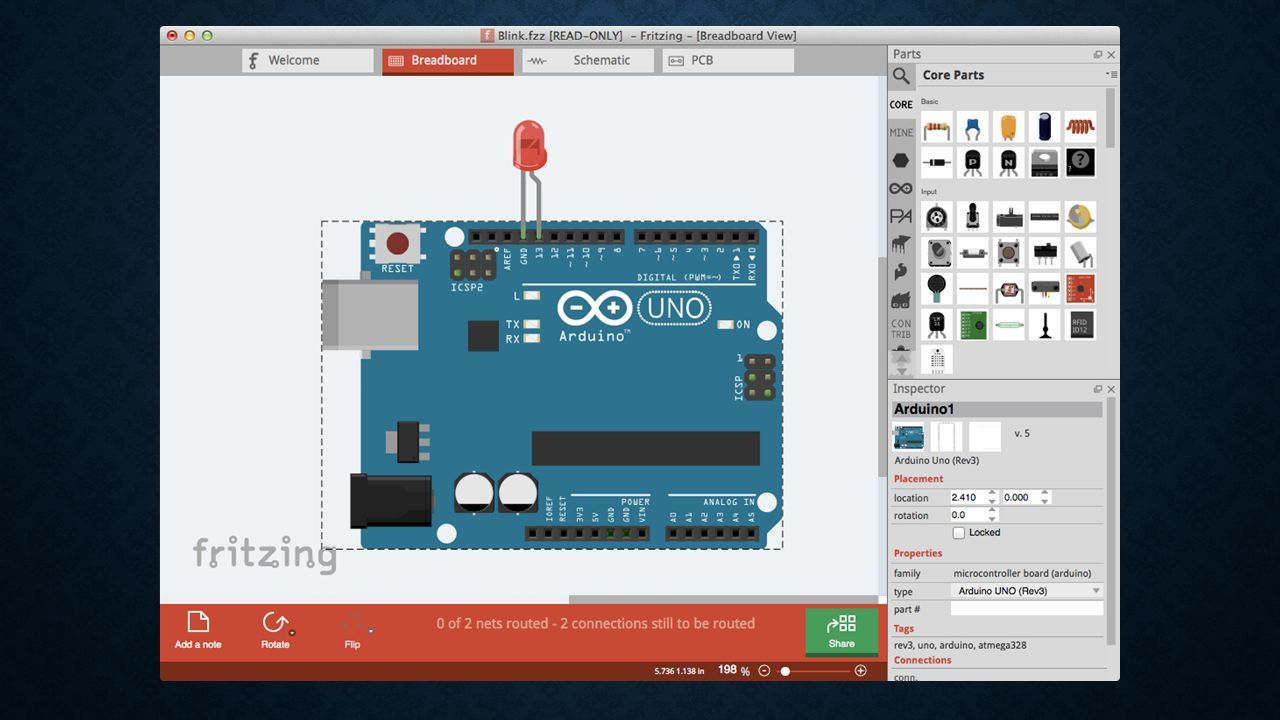Click zoom out minus icon
The image size is (1280, 720).
coord(764,671)
